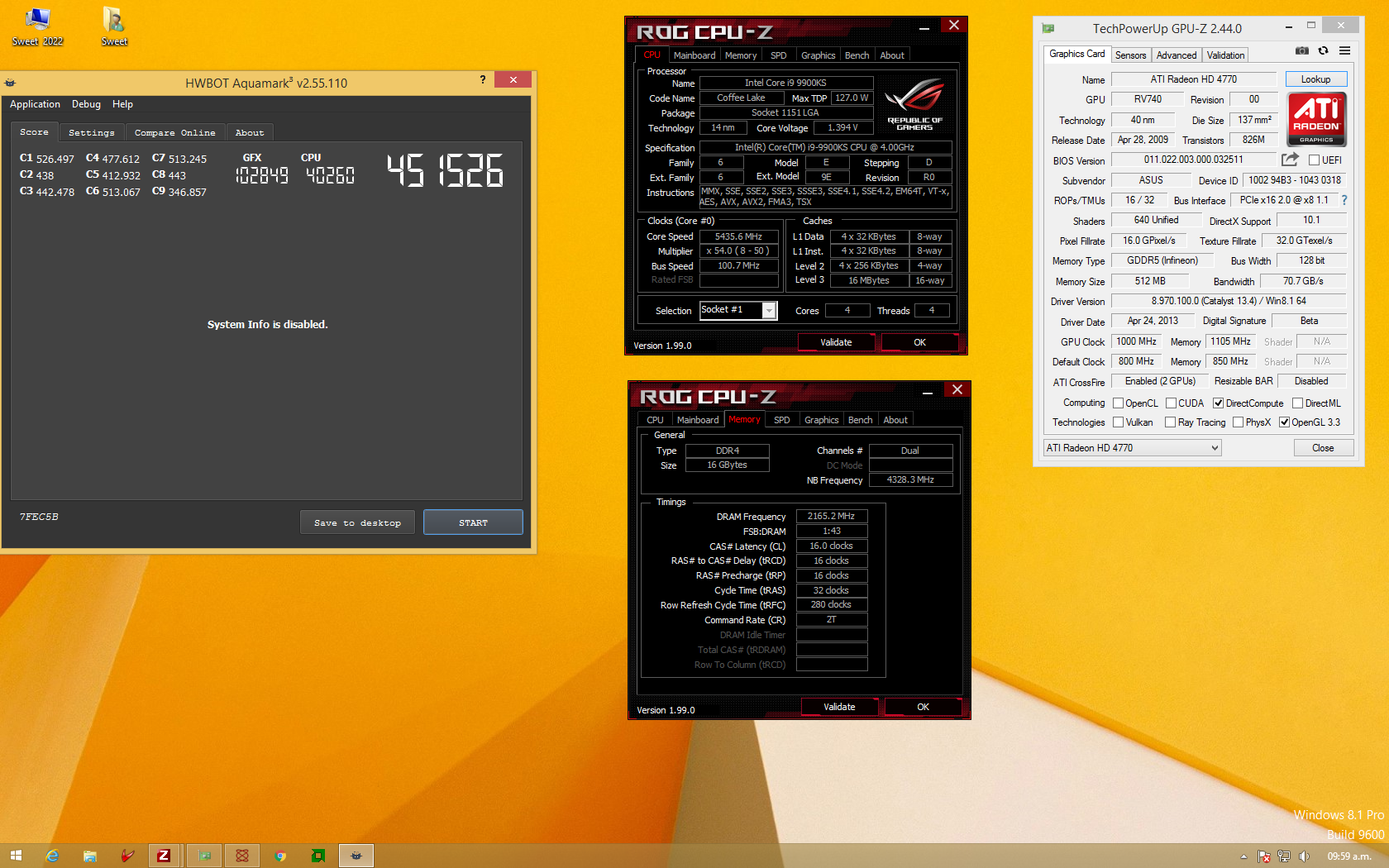Screen dimensions: 1389x868
Task: Refresh GPU-Z readings with refresh icon
Action: pyautogui.click(x=1323, y=51)
